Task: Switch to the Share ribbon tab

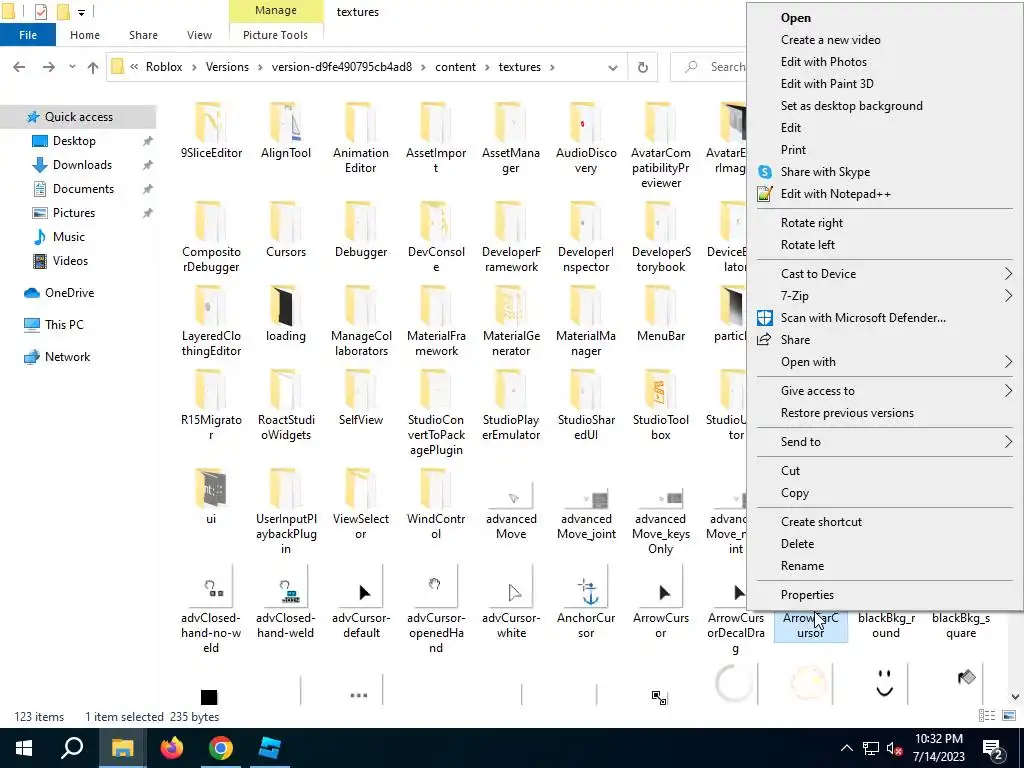Action: pyautogui.click(x=143, y=35)
